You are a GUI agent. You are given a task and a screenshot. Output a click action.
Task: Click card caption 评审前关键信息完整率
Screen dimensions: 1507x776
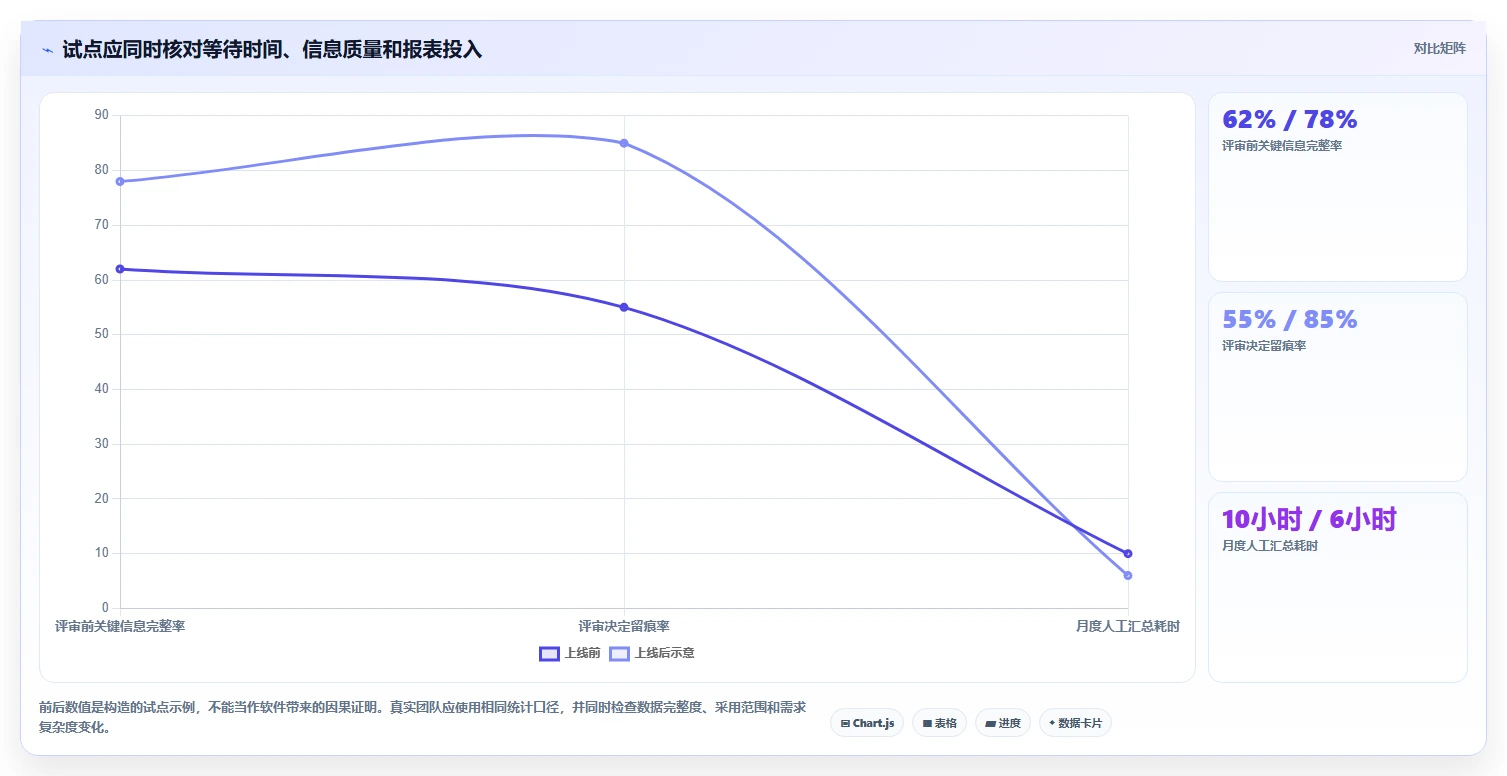1282,146
